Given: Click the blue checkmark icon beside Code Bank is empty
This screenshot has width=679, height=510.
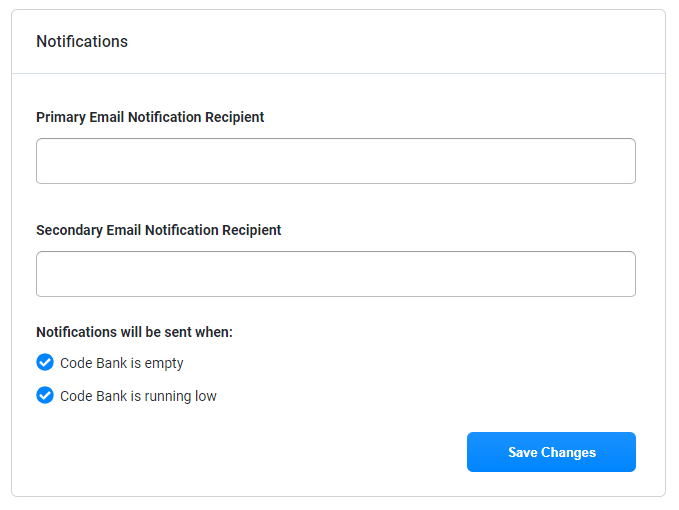Looking at the screenshot, I should (x=45, y=362).
